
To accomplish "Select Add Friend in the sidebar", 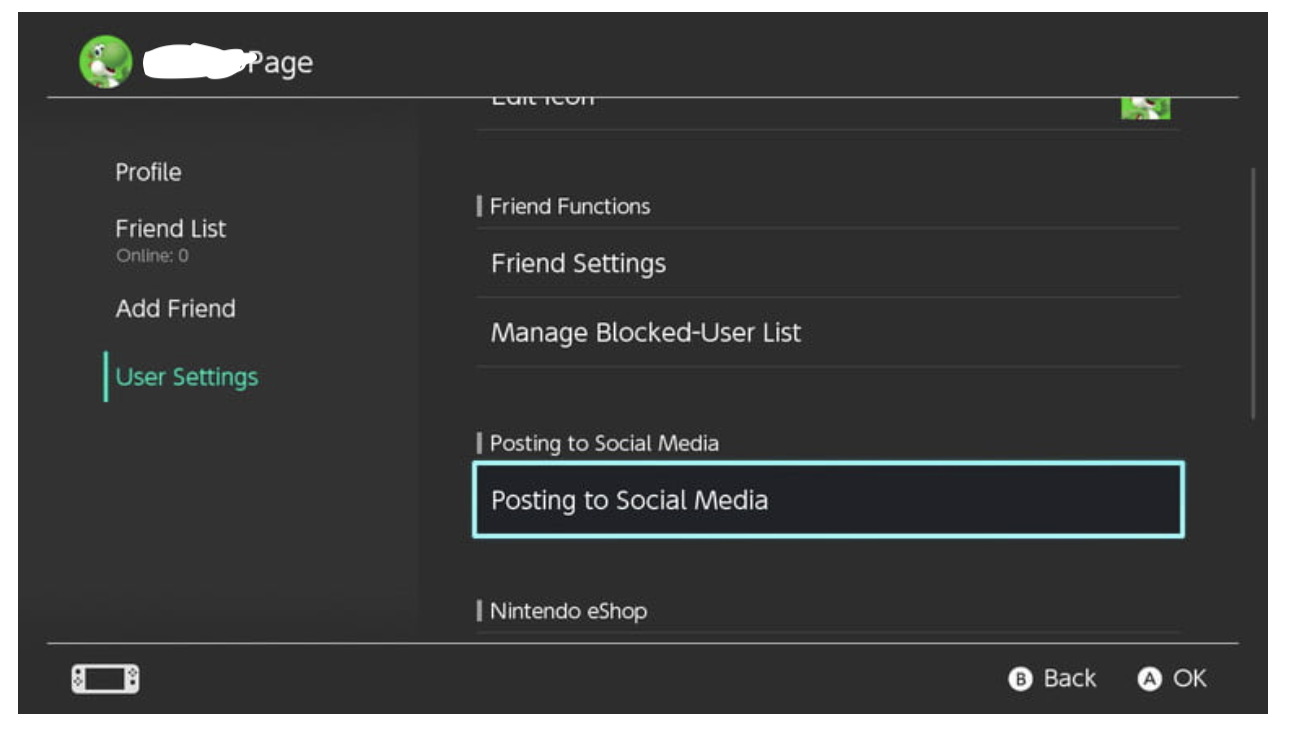I will coord(175,309).
